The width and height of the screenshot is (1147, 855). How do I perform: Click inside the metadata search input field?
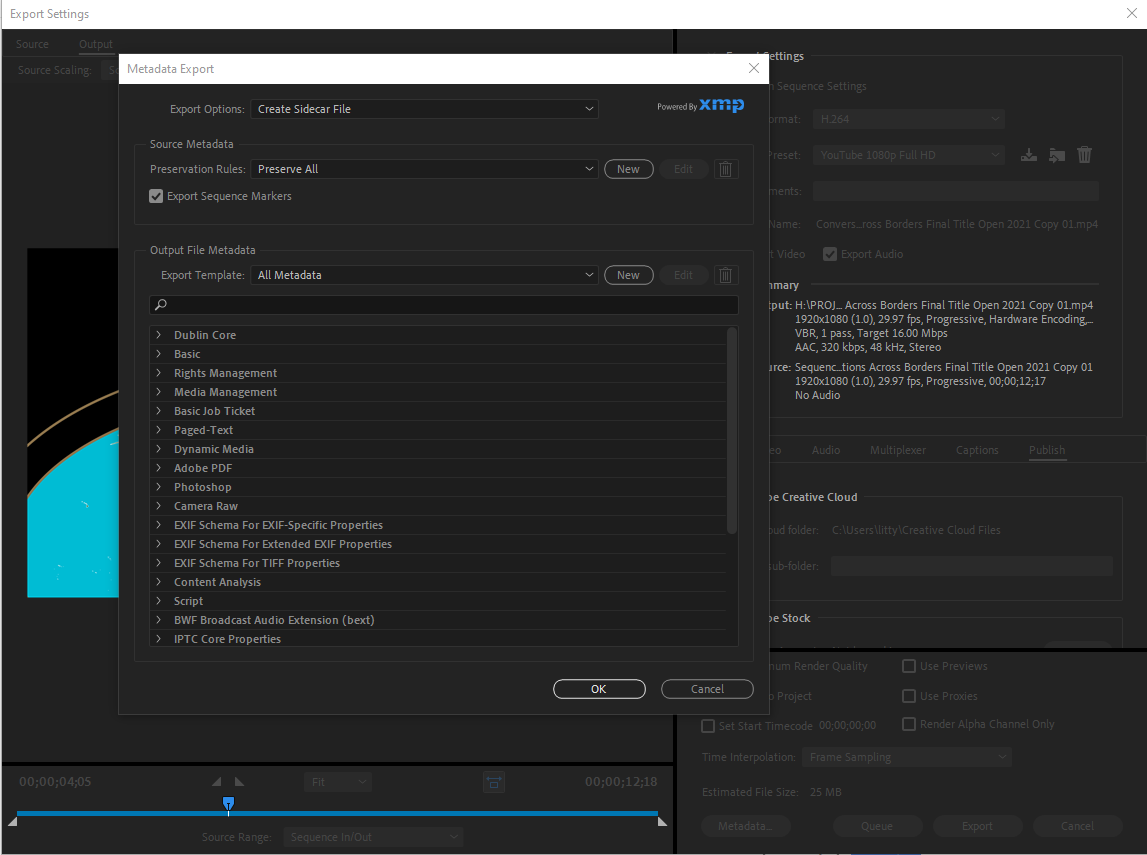400,303
